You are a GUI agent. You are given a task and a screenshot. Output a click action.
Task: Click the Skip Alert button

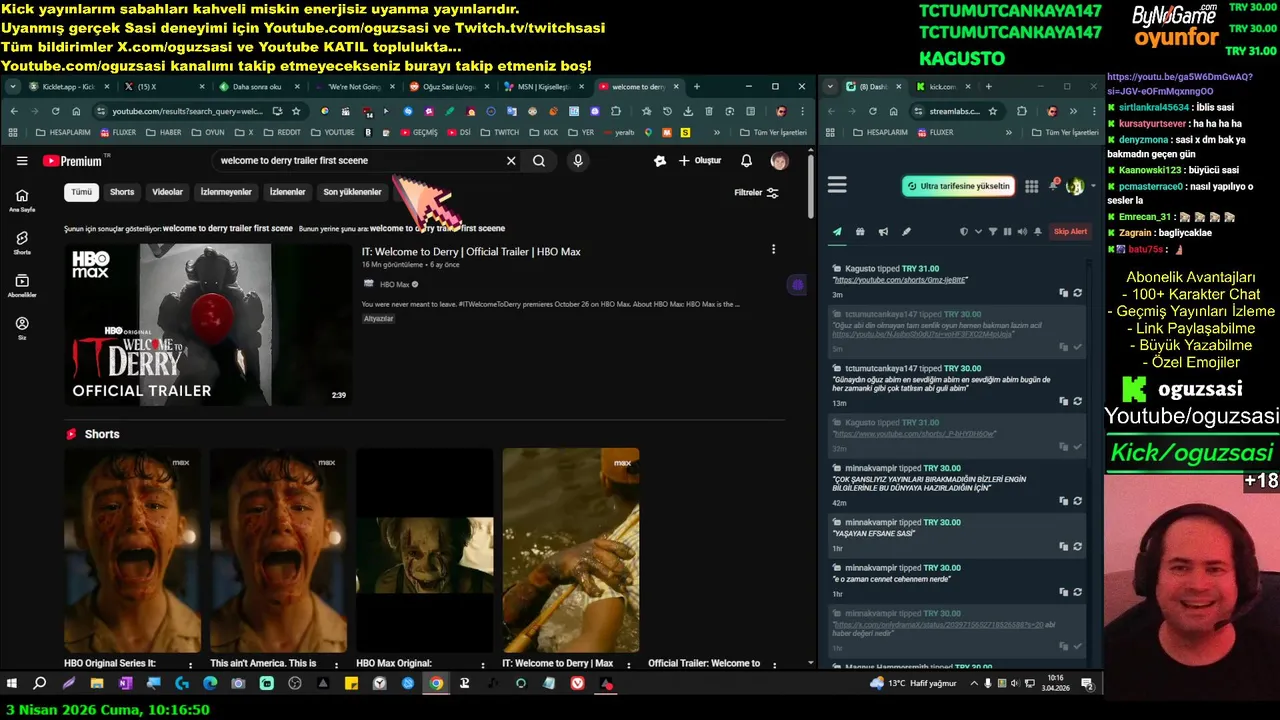(1070, 232)
